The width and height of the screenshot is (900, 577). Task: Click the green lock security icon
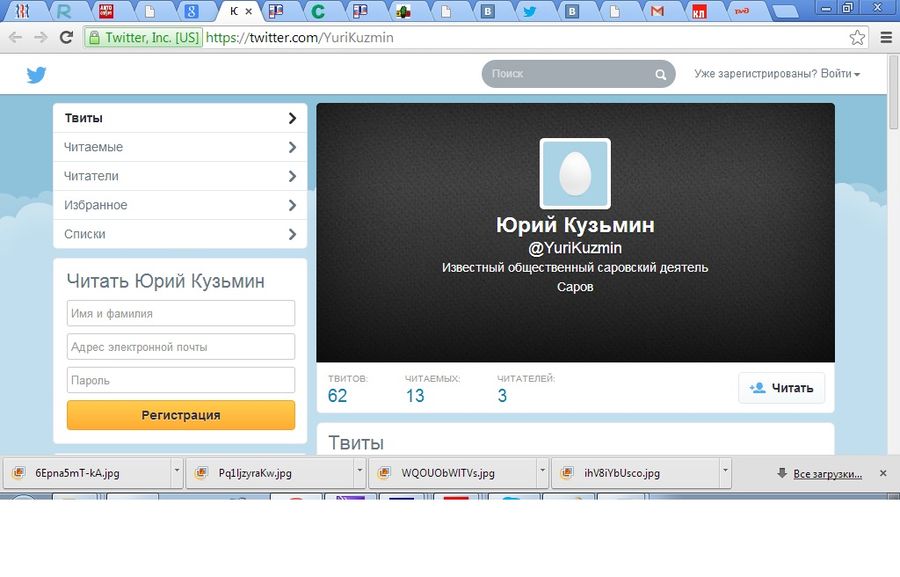pos(94,38)
